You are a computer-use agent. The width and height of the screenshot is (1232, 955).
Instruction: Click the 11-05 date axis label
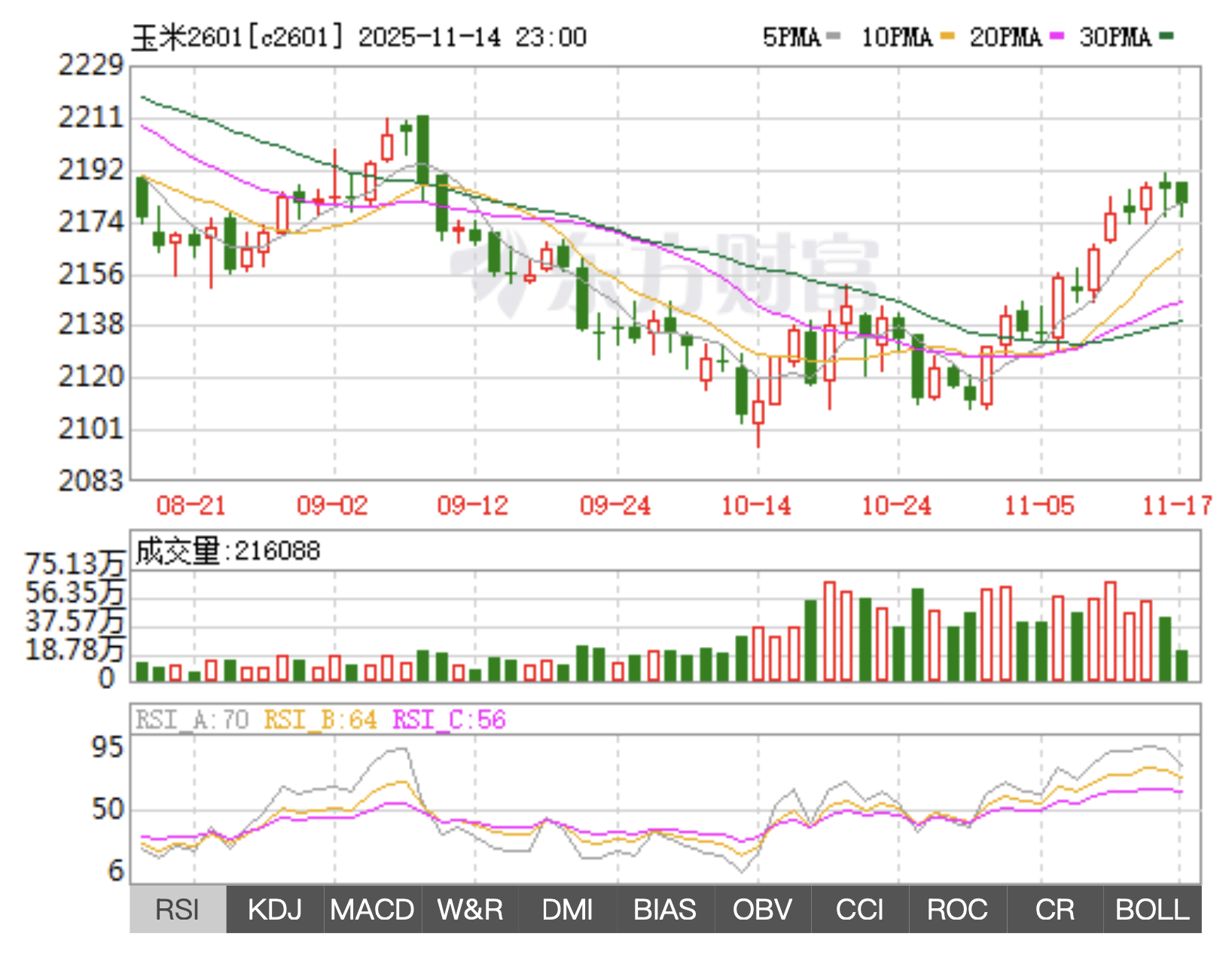(1039, 505)
